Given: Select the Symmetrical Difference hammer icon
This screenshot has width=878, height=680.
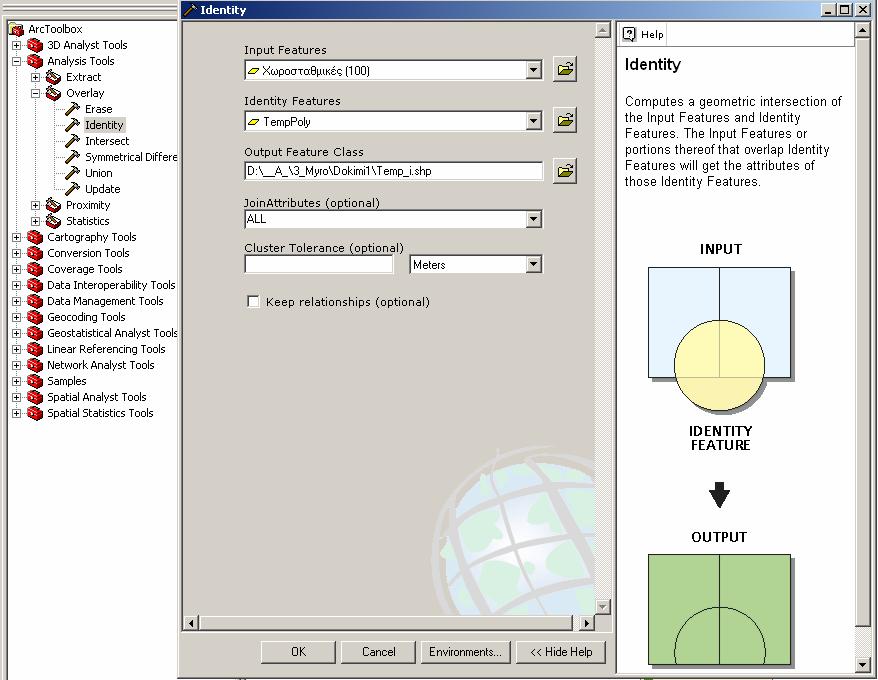Looking at the screenshot, I should tap(73, 157).
